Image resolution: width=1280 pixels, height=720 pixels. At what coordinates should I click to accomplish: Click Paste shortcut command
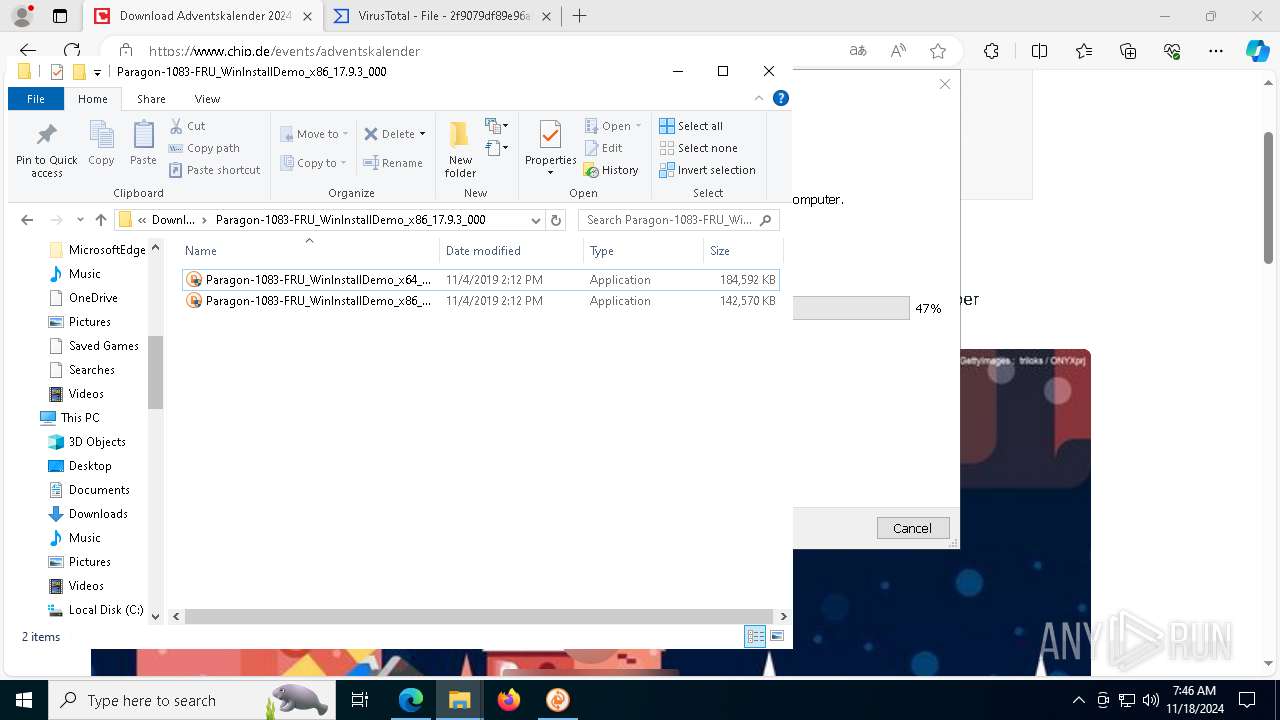pyautogui.click(x=214, y=170)
